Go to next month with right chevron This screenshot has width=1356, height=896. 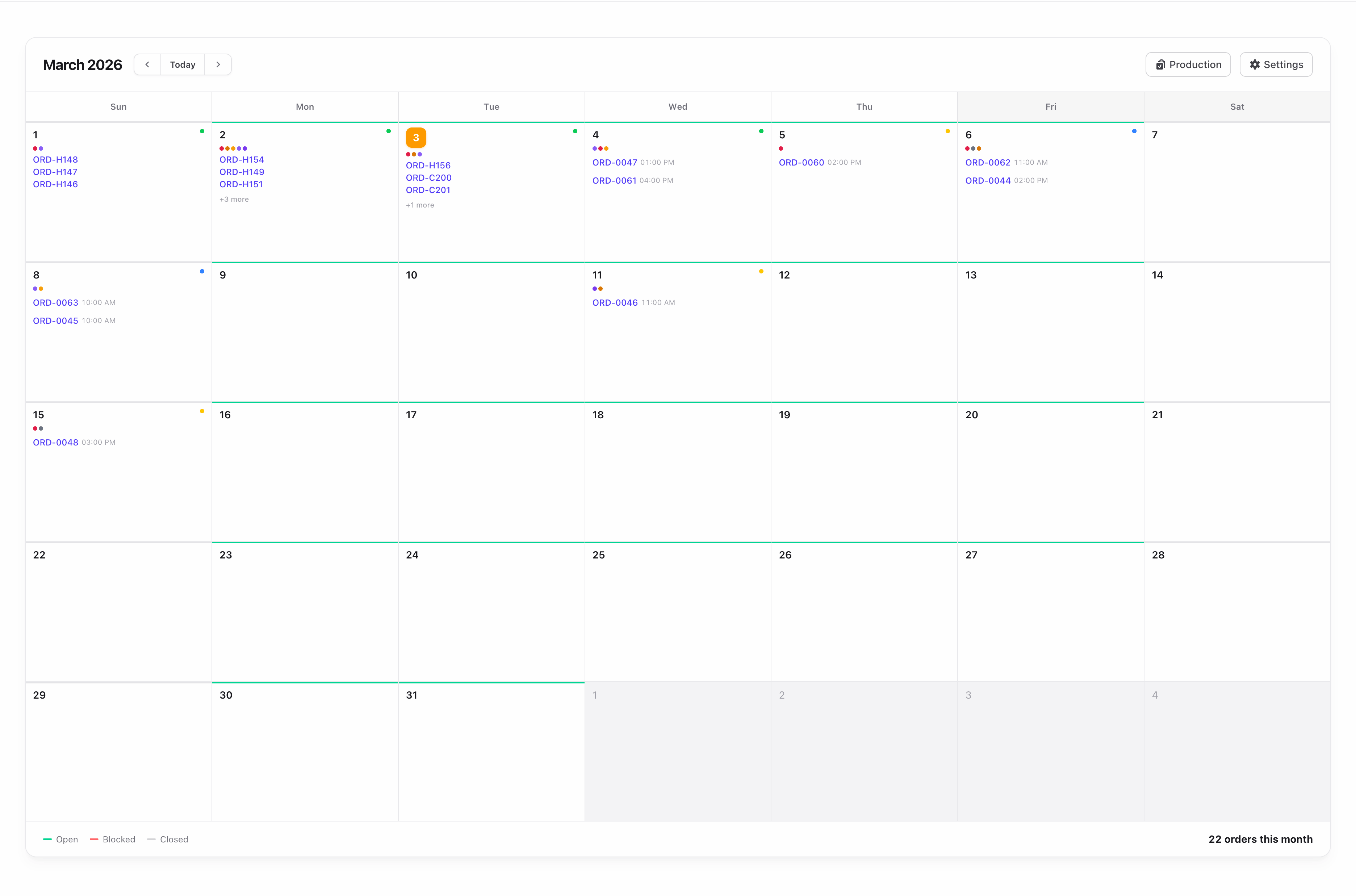(218, 64)
